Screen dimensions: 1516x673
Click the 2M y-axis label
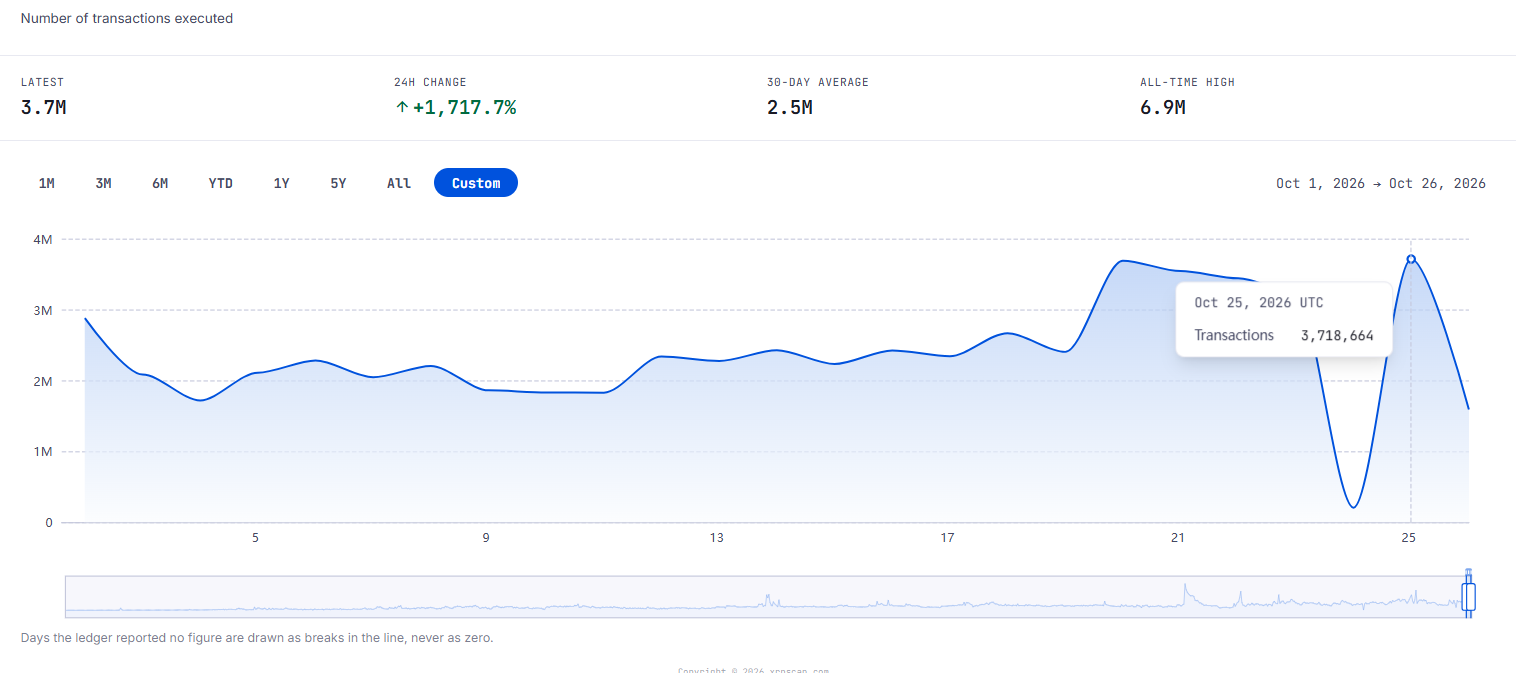click(x=42, y=381)
